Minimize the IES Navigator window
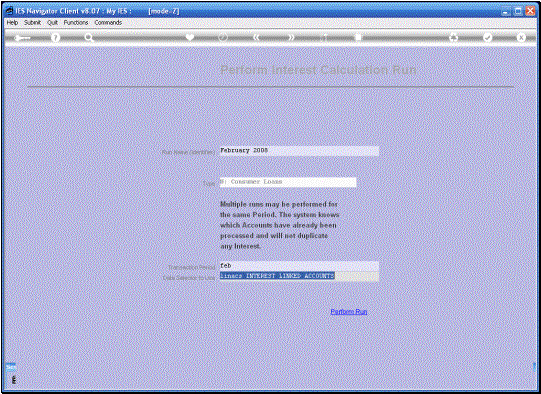541x394 pixels. point(506,11)
